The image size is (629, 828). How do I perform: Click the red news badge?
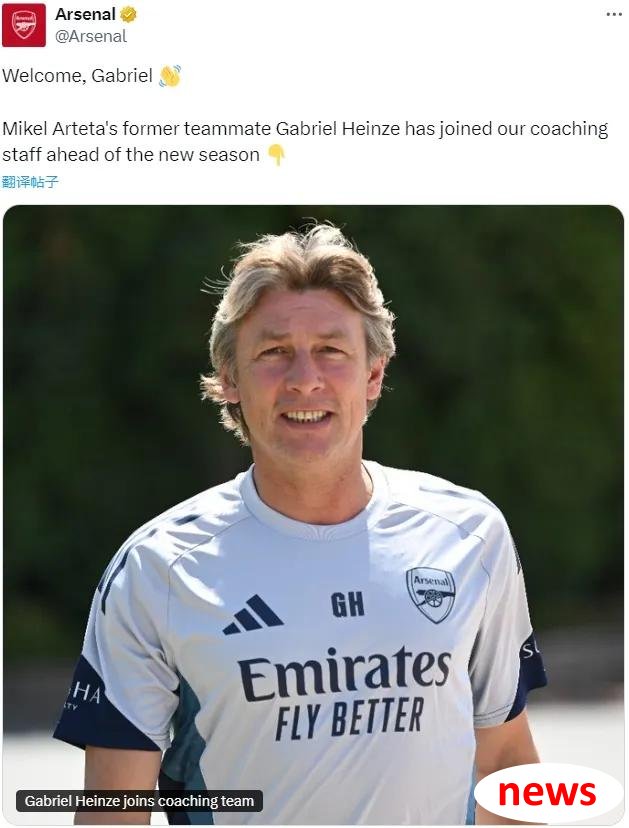point(548,793)
